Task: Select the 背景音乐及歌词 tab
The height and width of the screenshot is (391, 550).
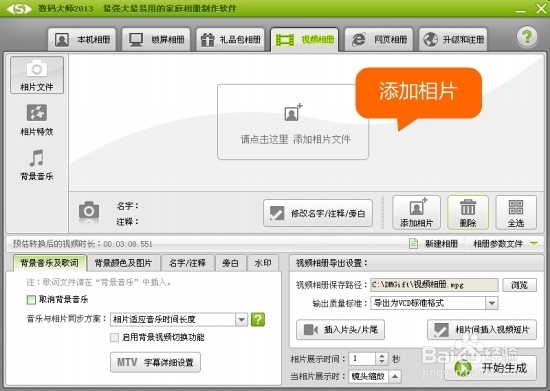Action: point(49,263)
